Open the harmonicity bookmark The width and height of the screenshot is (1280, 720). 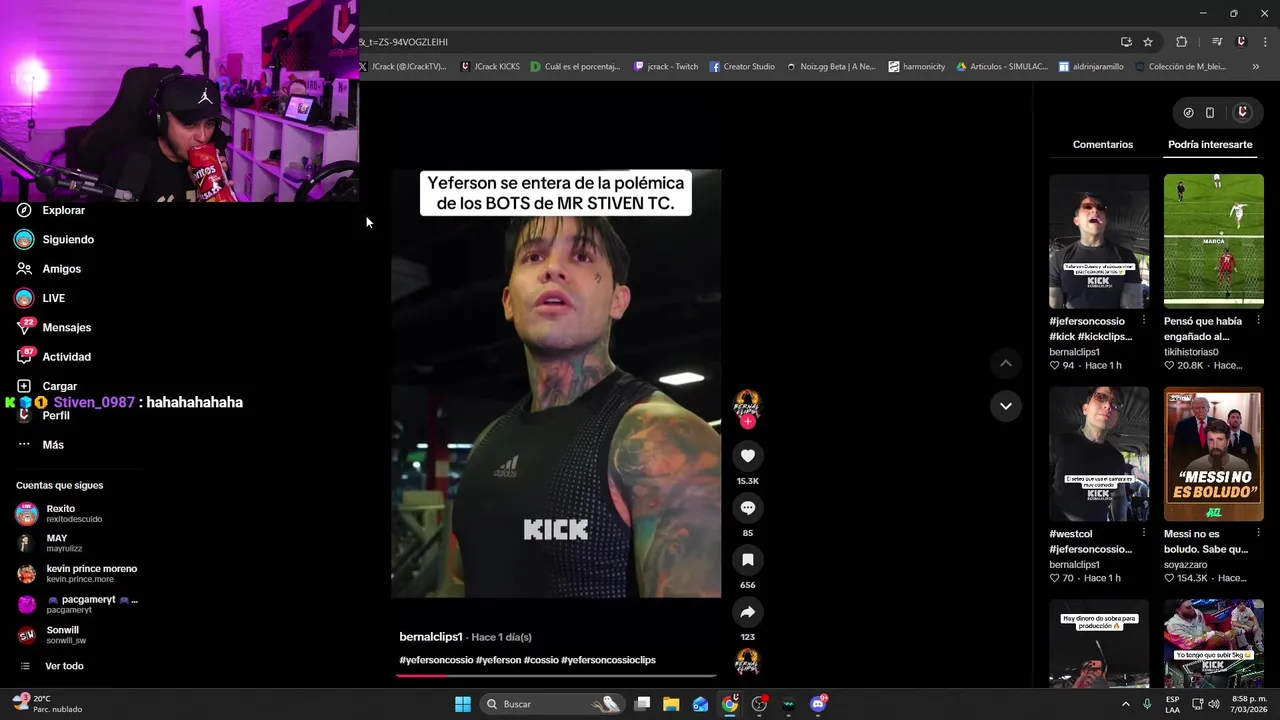(917, 67)
